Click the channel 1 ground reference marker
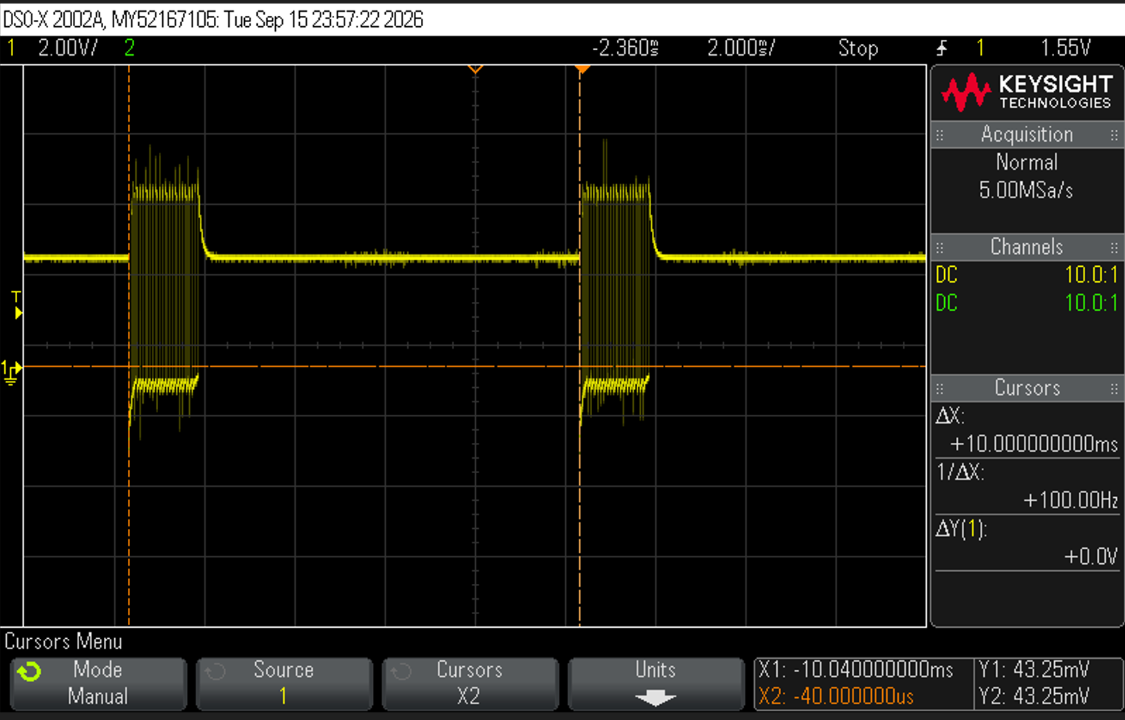The height and width of the screenshot is (720, 1125). 11,370
